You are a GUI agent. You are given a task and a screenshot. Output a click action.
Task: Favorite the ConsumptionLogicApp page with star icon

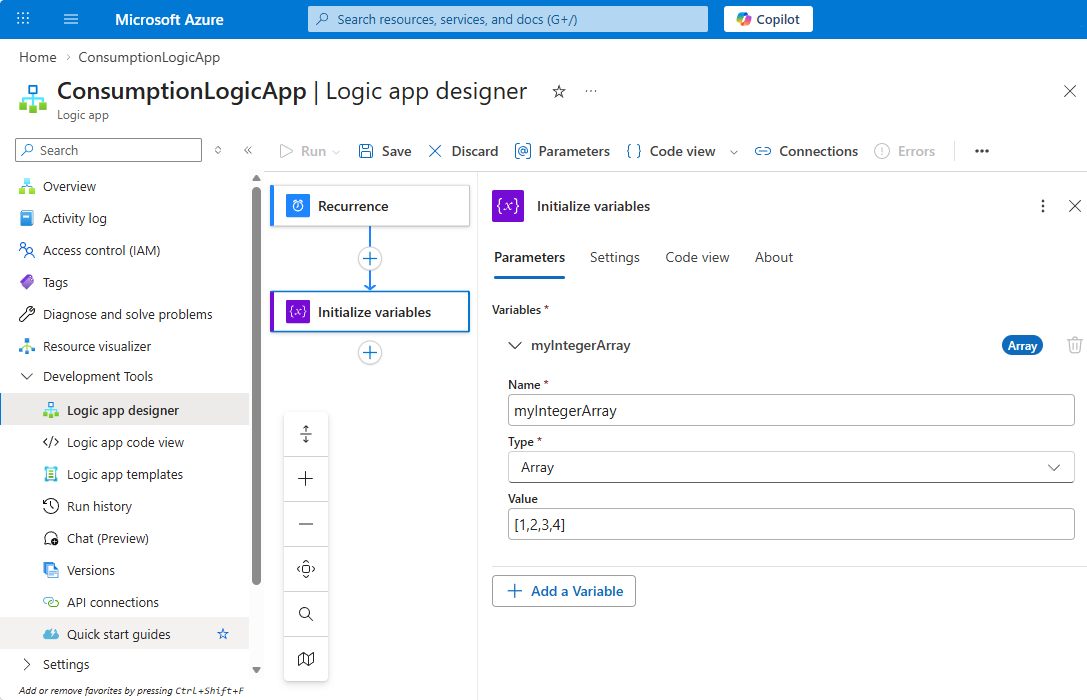coord(559,91)
